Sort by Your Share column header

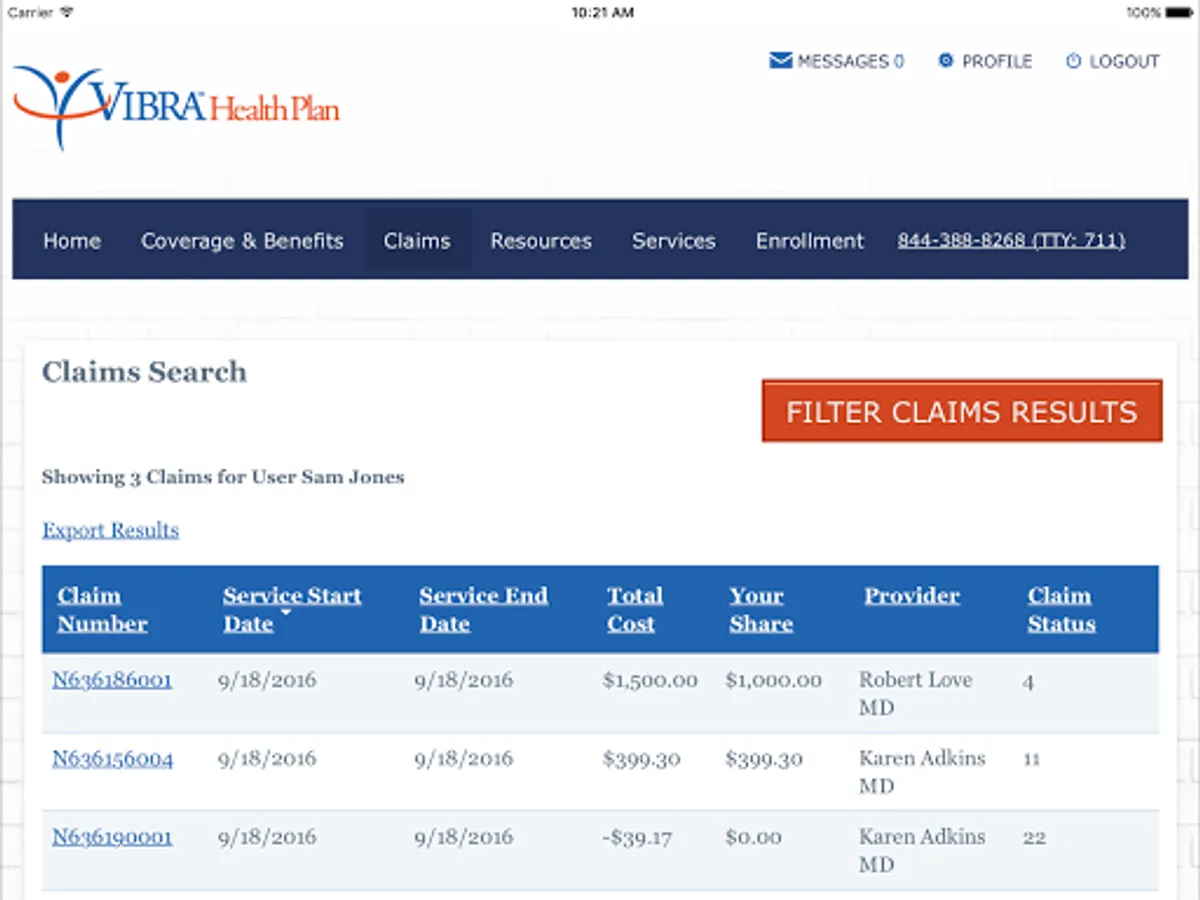[x=761, y=609]
